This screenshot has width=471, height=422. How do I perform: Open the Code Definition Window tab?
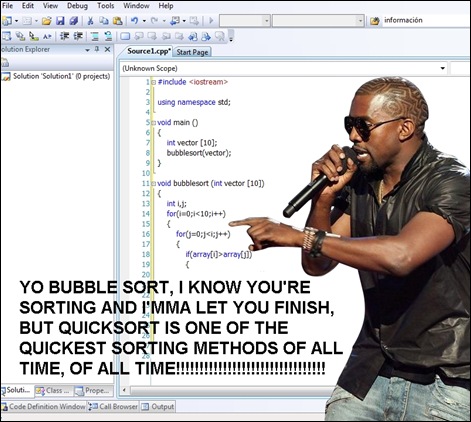pos(44,407)
